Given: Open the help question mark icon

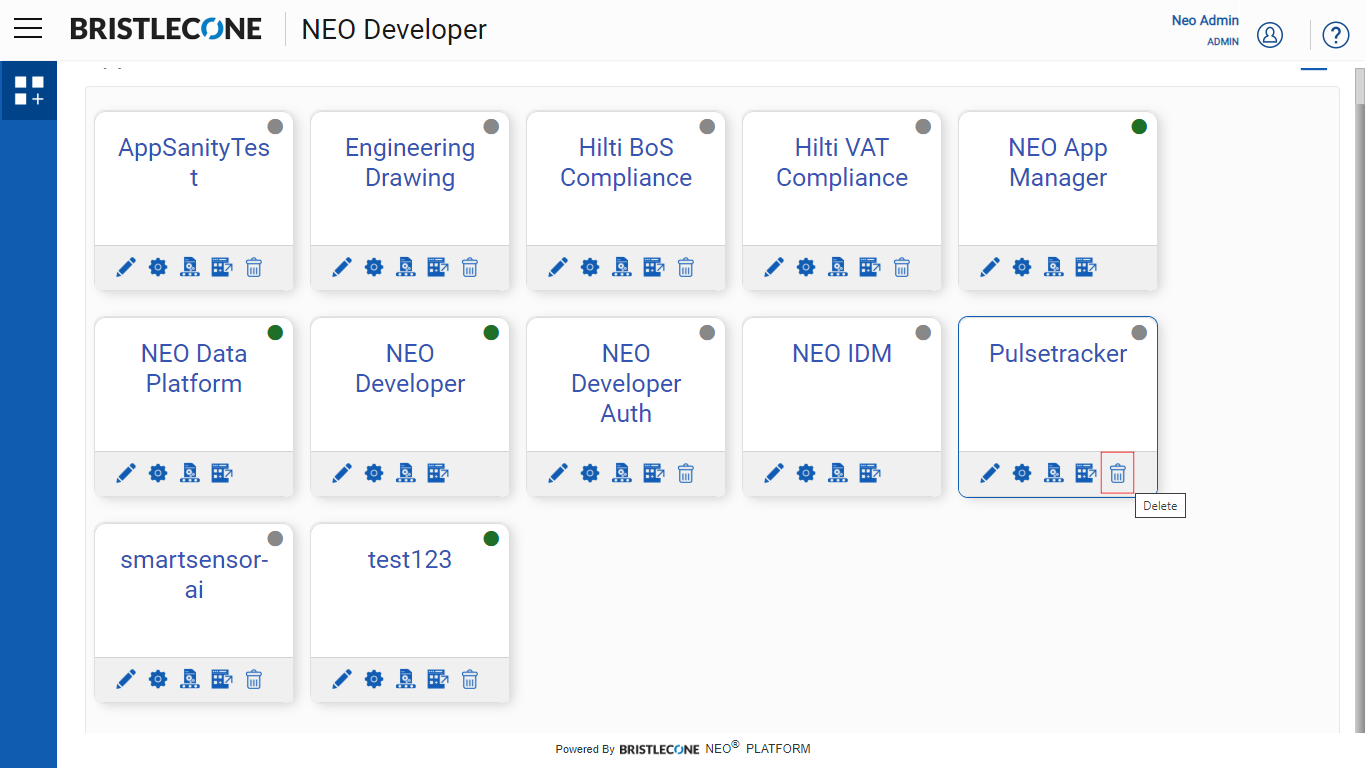Looking at the screenshot, I should (1336, 35).
